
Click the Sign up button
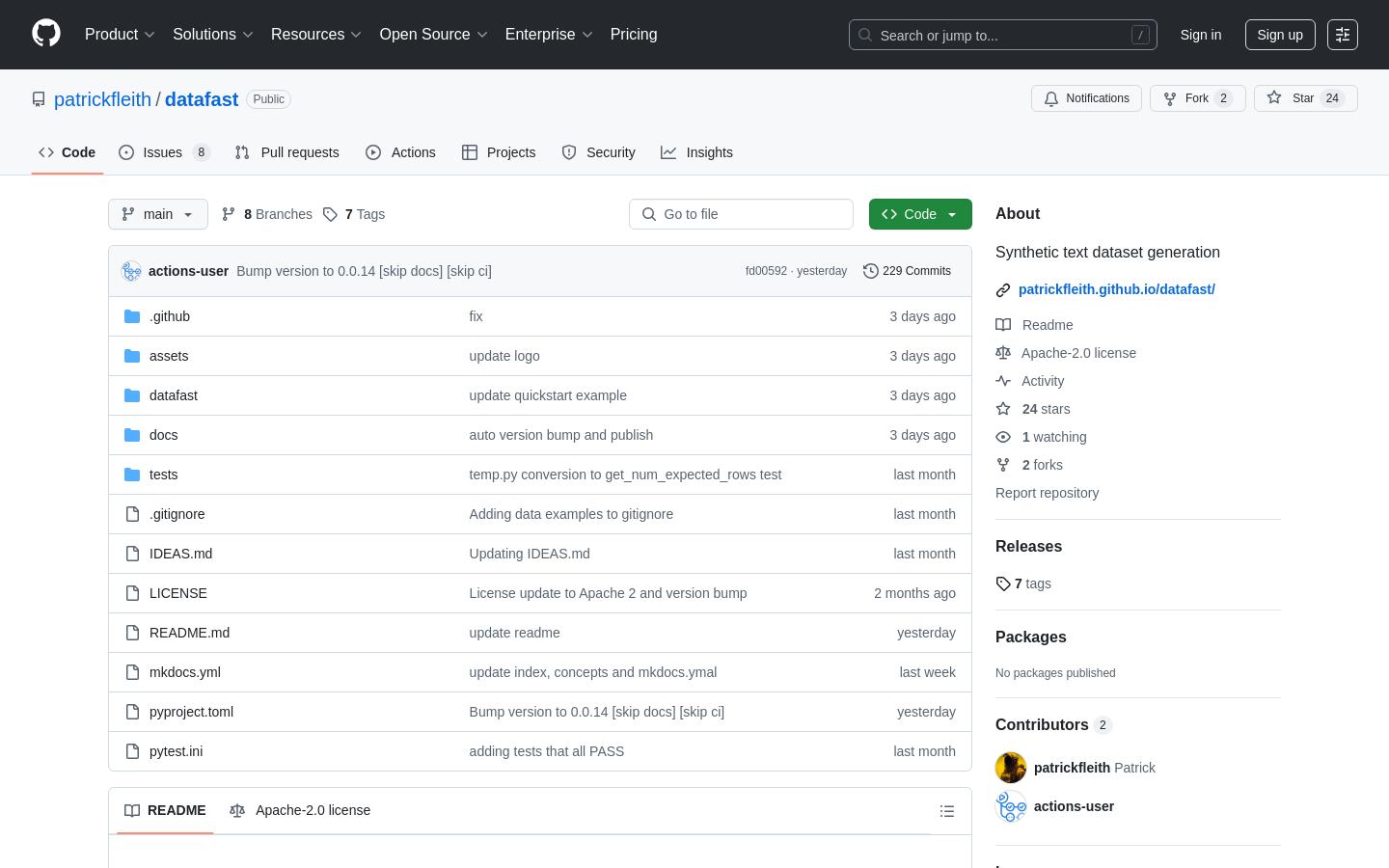pos(1280,35)
